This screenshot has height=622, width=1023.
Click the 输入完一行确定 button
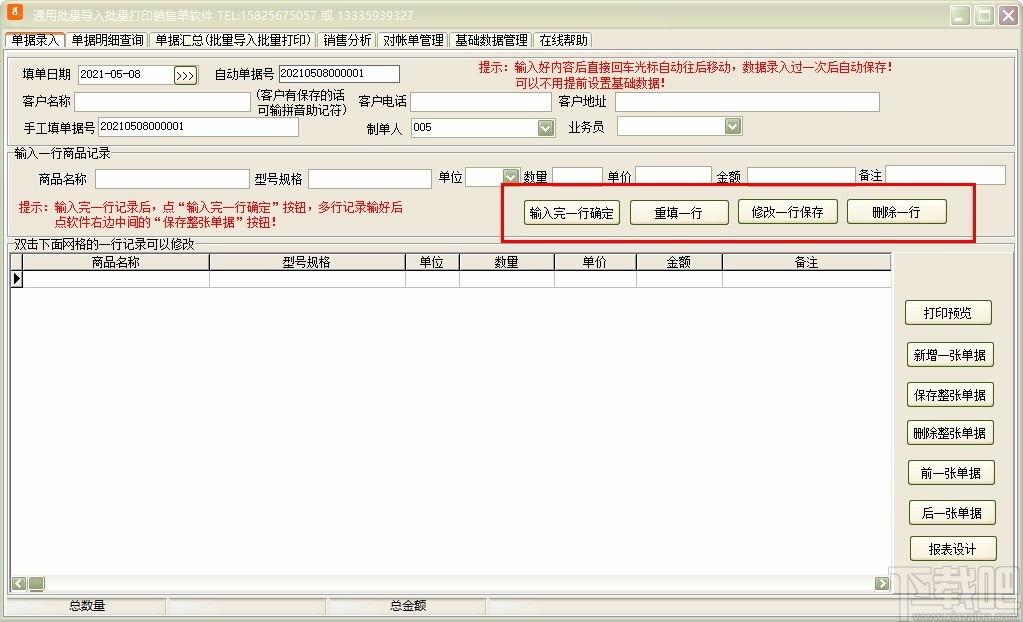tap(571, 212)
